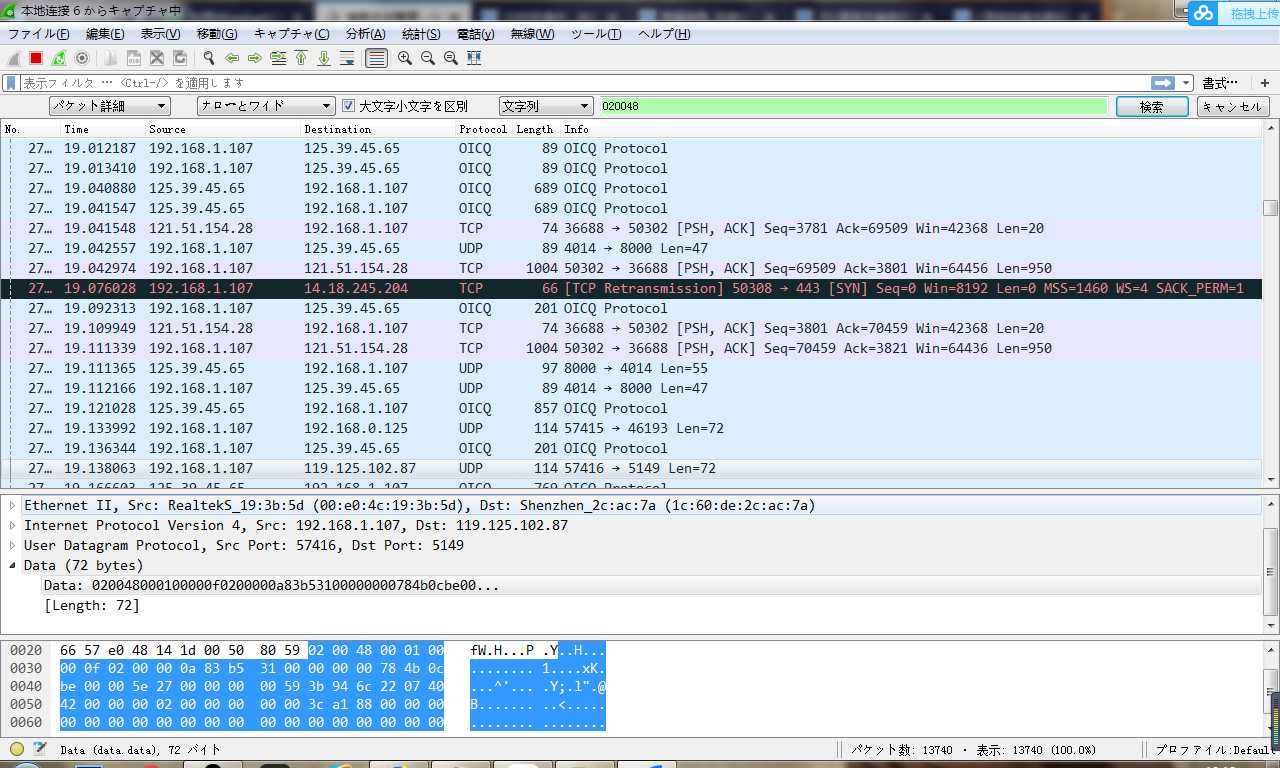Open the 表示(V) menu

[160, 34]
